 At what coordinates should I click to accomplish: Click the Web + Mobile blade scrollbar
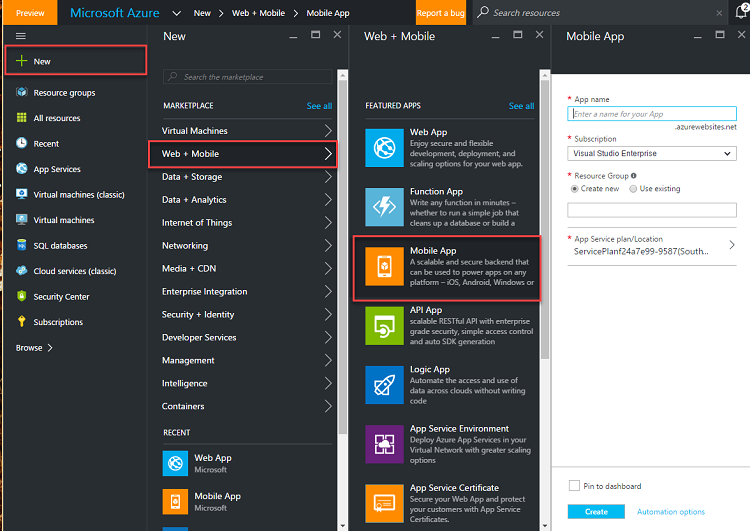[x=545, y=219]
